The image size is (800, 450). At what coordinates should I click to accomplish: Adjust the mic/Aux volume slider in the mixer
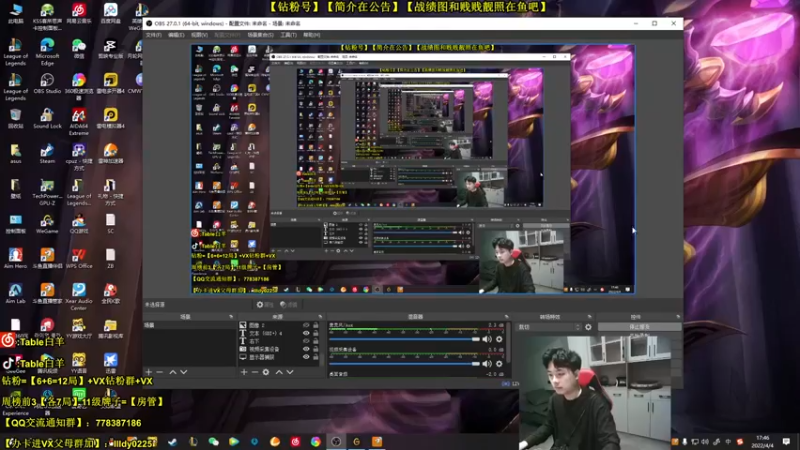(x=405, y=339)
